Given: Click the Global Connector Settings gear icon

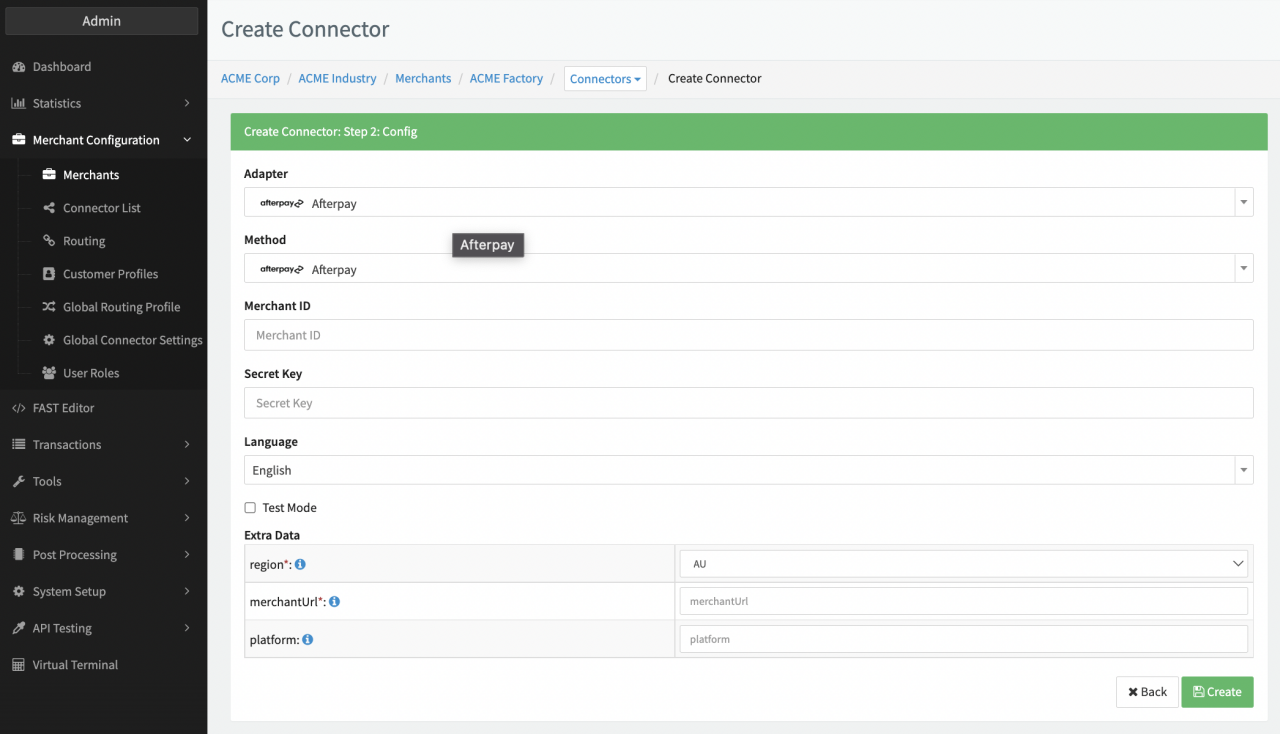Looking at the screenshot, I should pos(49,340).
